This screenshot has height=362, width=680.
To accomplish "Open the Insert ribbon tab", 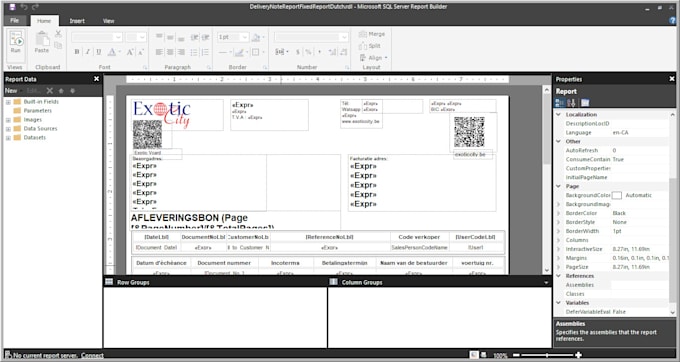I will 77,21.
